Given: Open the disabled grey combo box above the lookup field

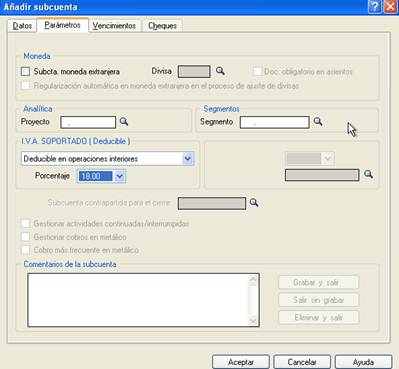Looking at the screenshot, I should pos(310,158).
